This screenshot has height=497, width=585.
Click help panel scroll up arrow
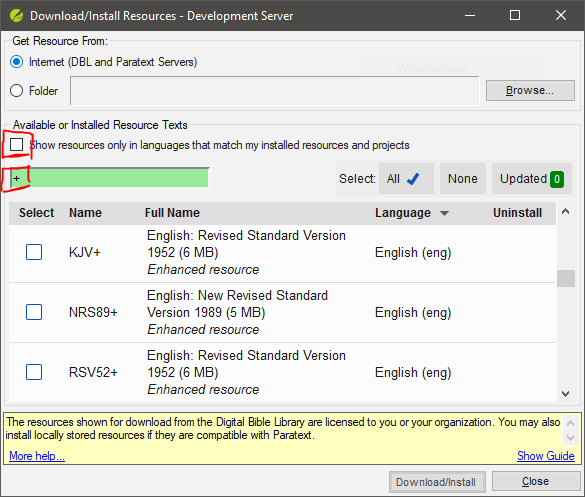570,423
